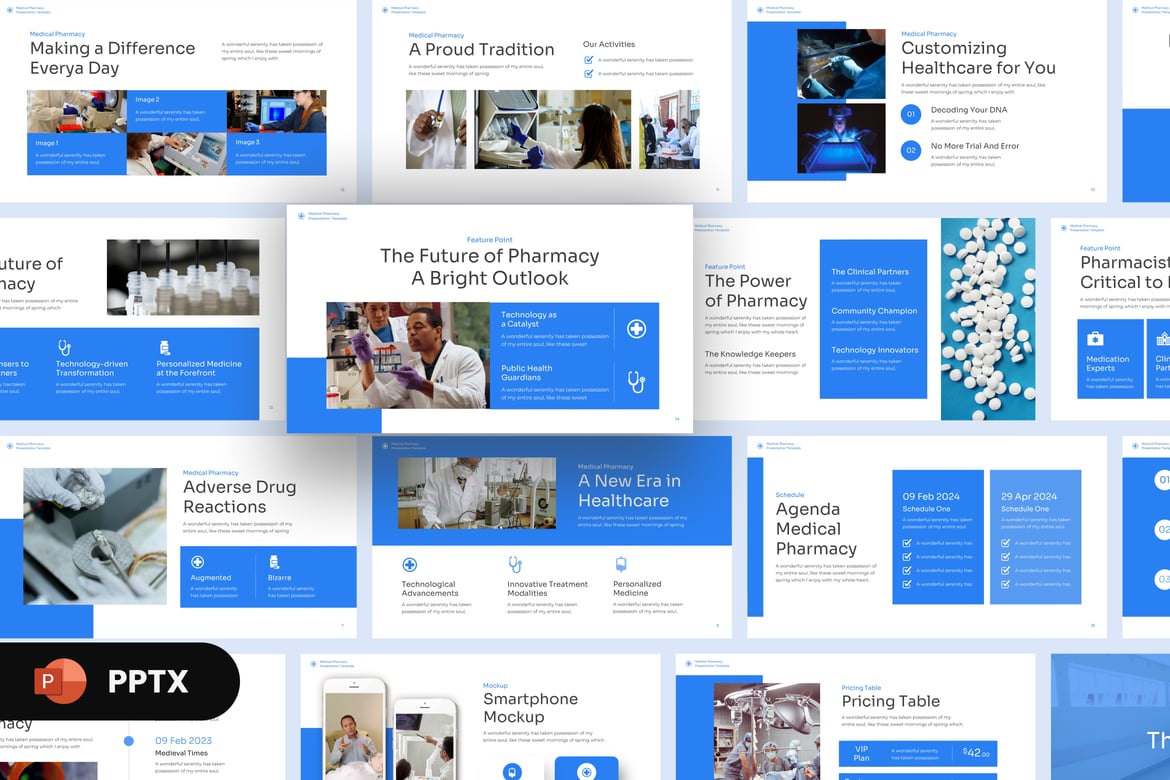1170x780 pixels.
Task: Select the blue timeline dot beside 09 Feb 2023
Action: pos(128,741)
